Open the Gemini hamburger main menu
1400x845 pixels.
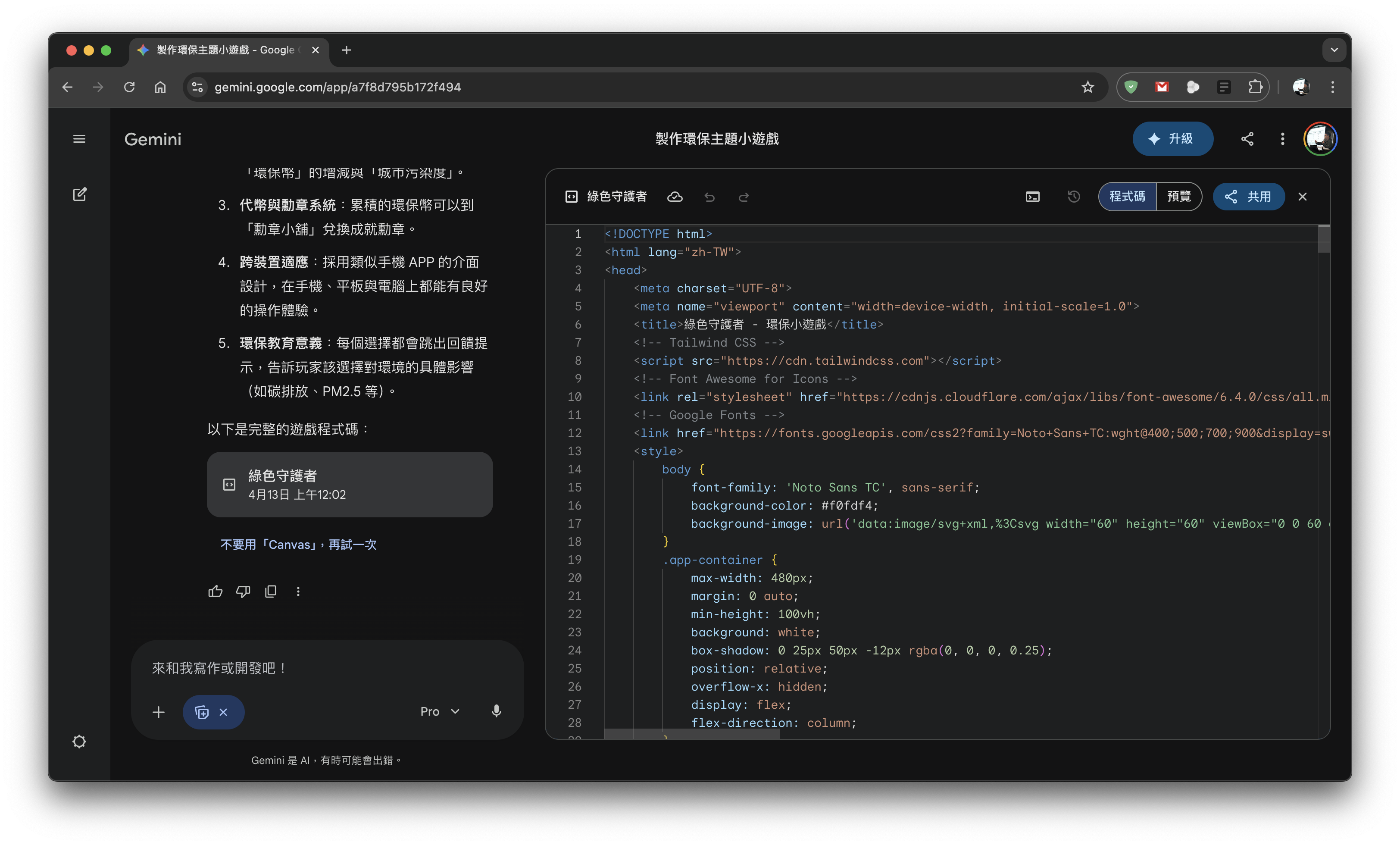pos(79,139)
